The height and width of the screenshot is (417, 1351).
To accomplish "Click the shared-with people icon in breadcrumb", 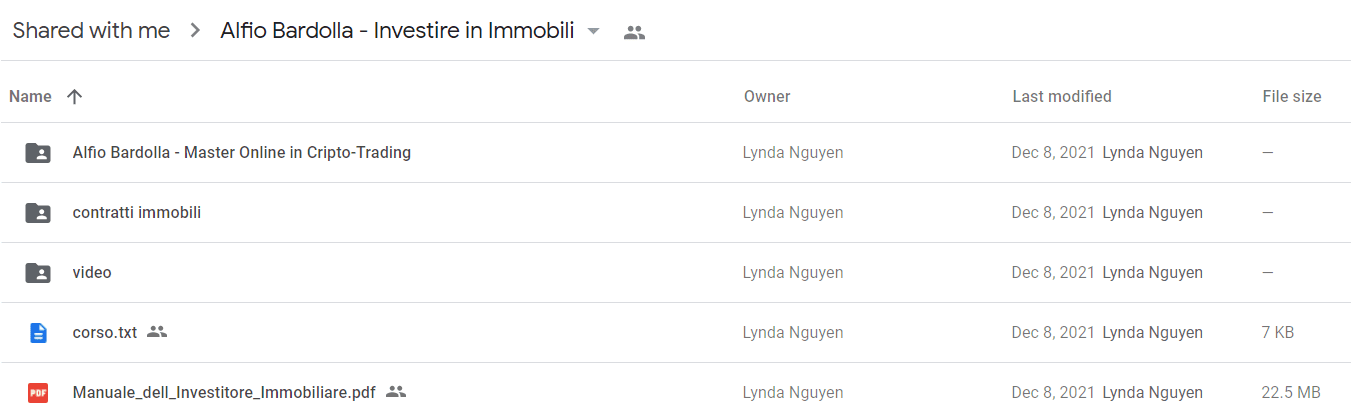I will (x=634, y=32).
